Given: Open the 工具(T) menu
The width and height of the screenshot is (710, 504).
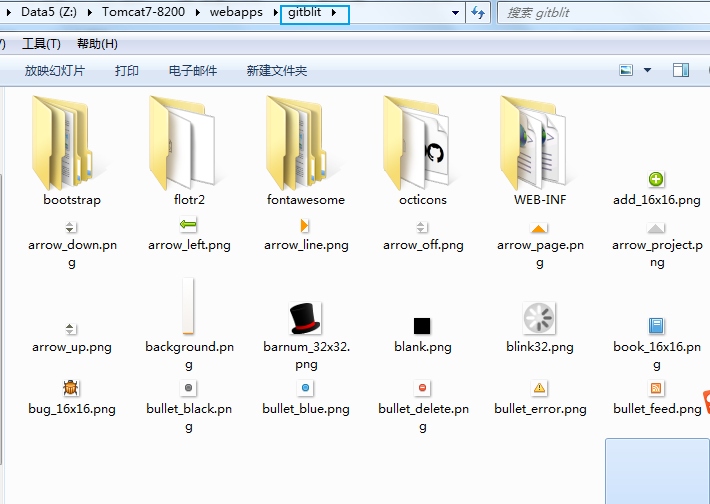Looking at the screenshot, I should click(x=41, y=43).
